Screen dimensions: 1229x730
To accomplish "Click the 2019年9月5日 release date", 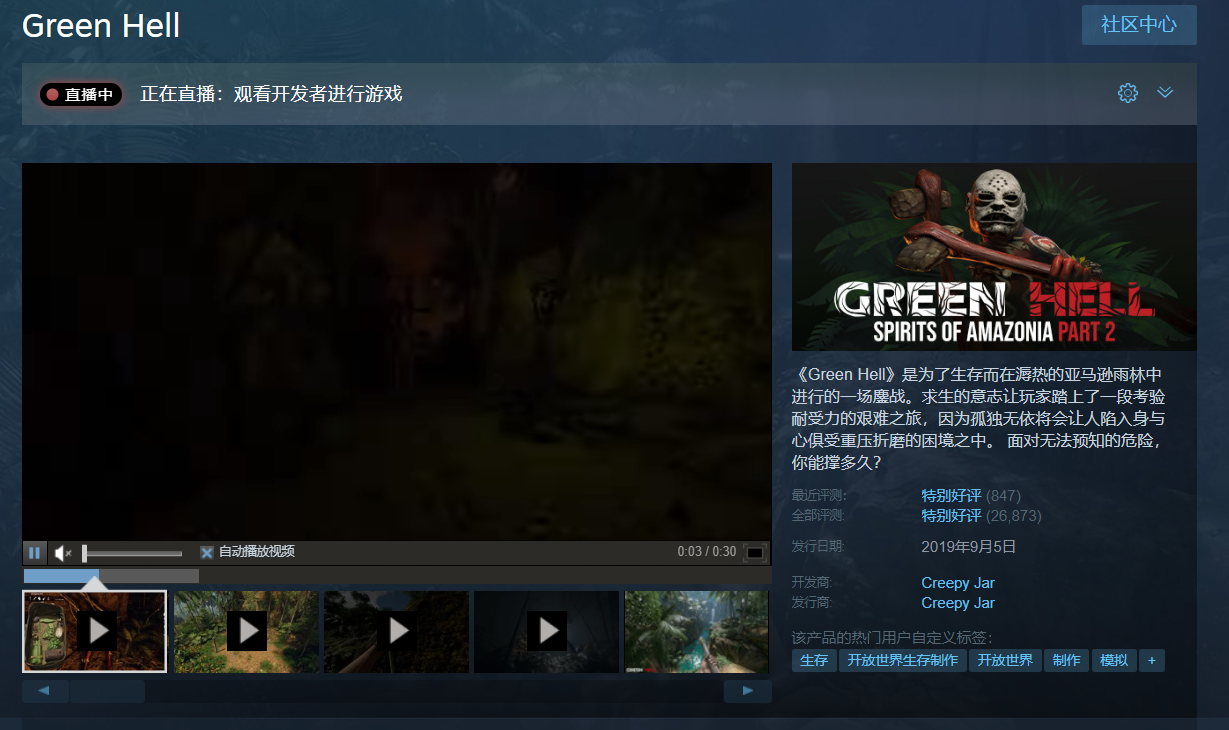I will tap(969, 546).
